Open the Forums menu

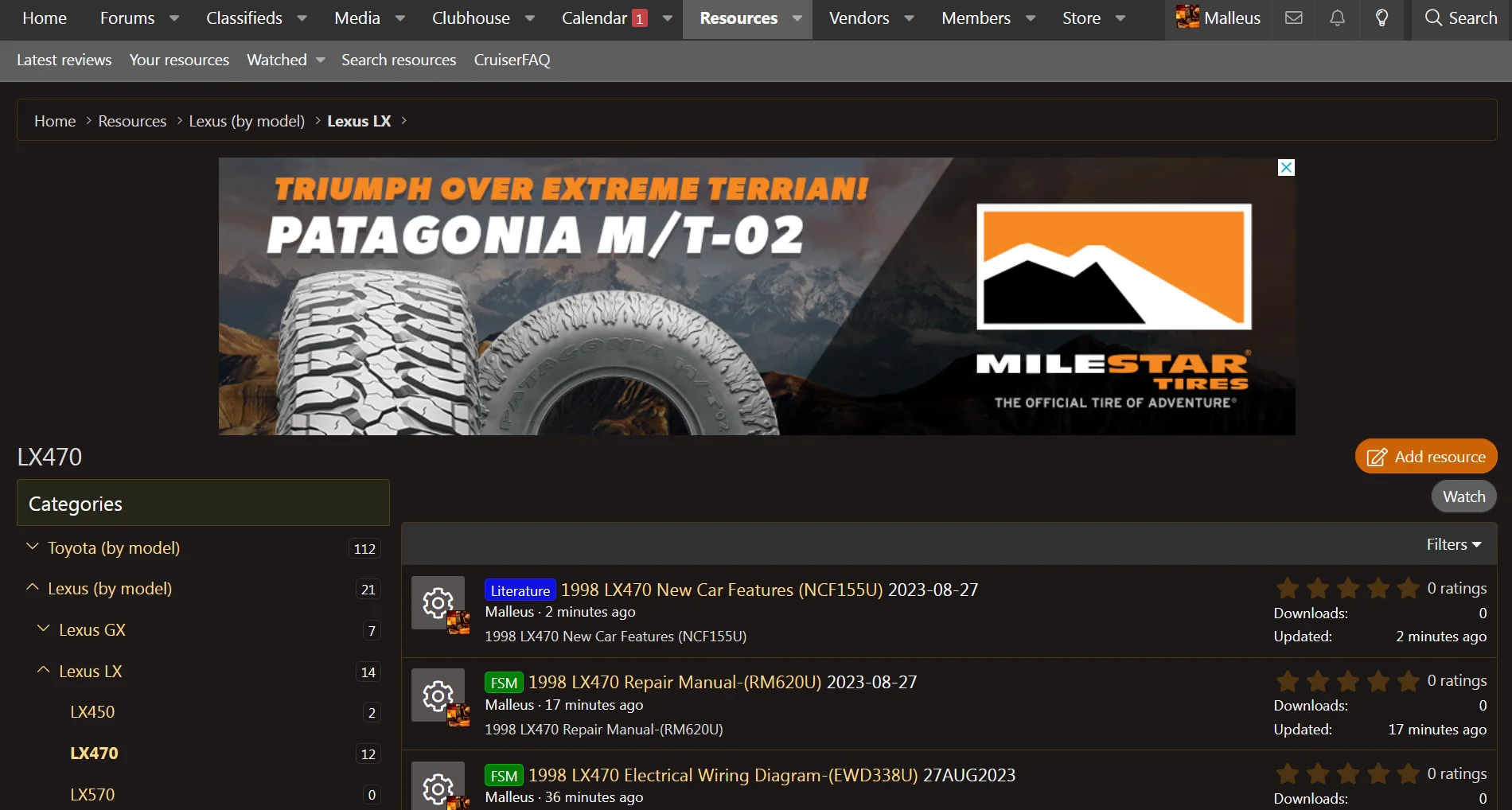click(127, 18)
